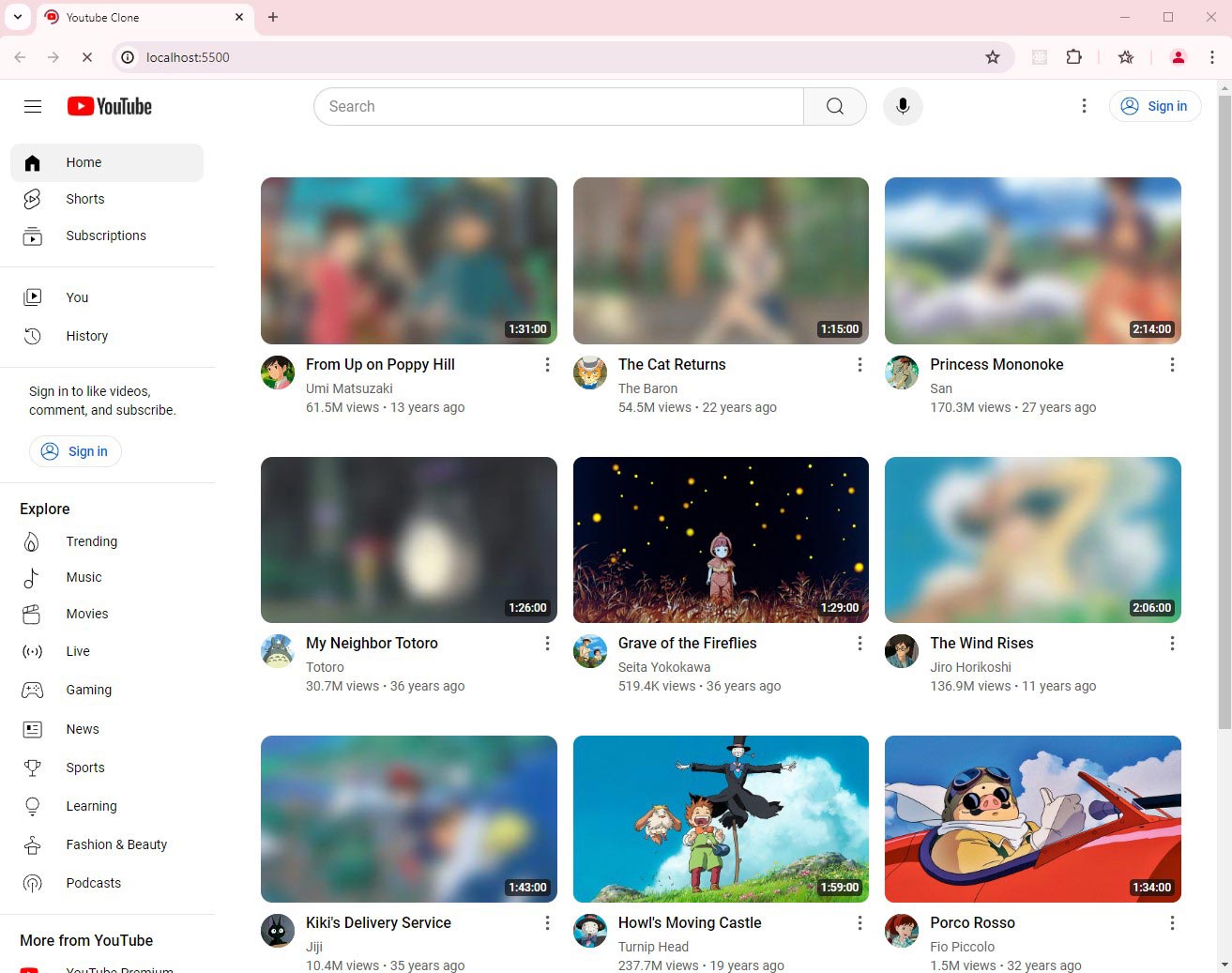Activate voice search microphone

[x=903, y=106]
